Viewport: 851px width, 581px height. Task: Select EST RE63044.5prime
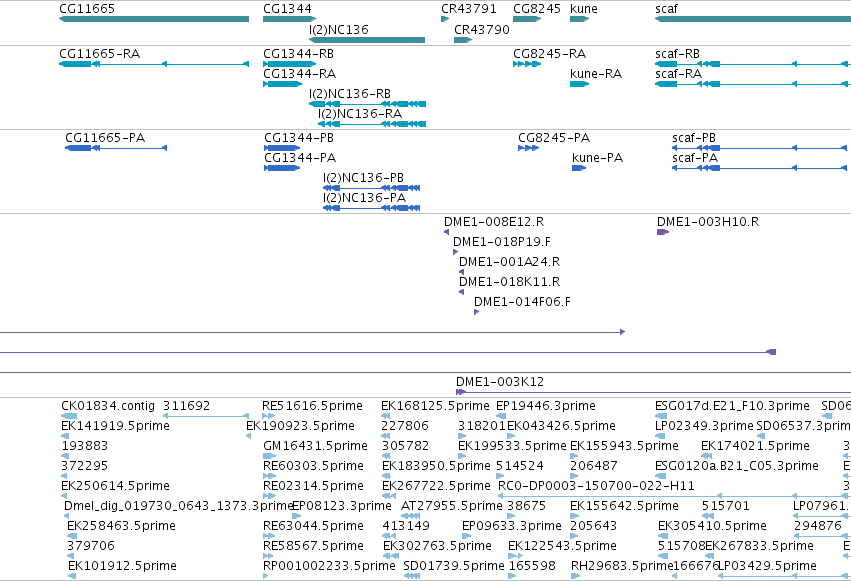pos(269,537)
